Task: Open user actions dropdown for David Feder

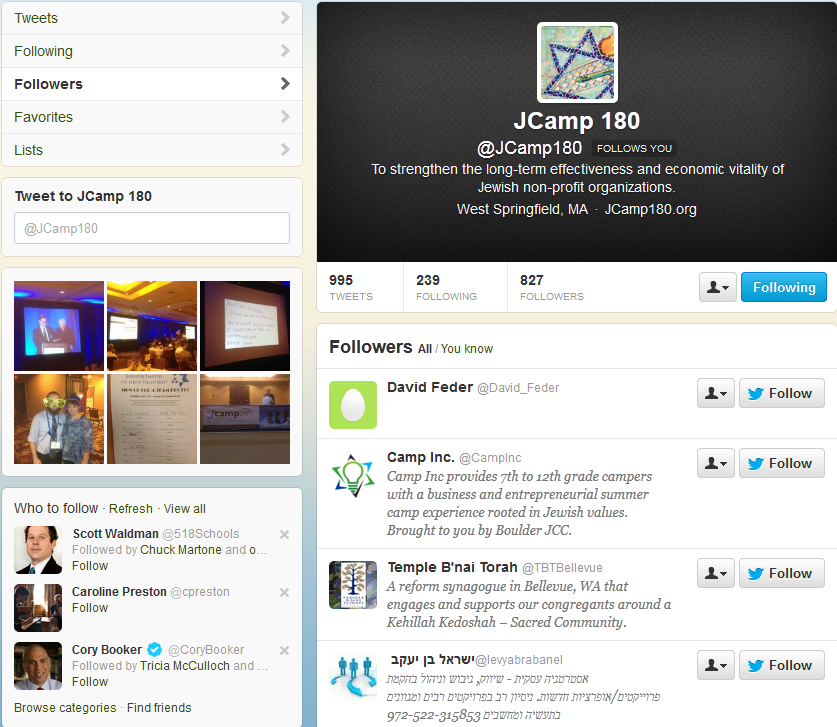Action: (716, 393)
